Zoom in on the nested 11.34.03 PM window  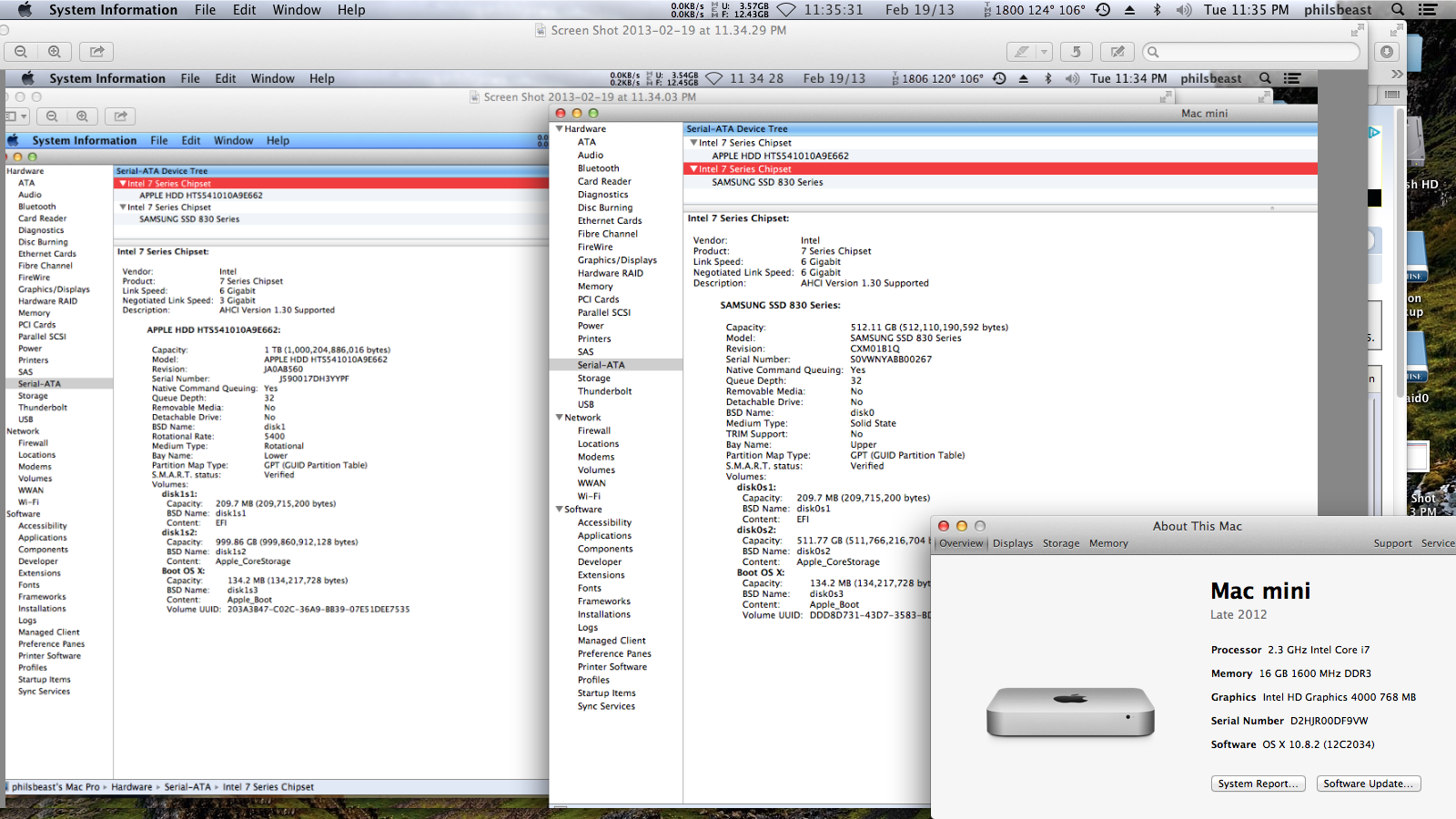point(82,116)
